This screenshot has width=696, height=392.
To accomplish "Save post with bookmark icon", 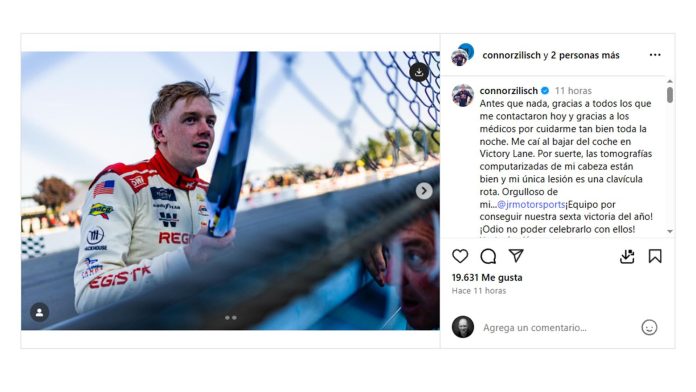I will (x=655, y=256).
